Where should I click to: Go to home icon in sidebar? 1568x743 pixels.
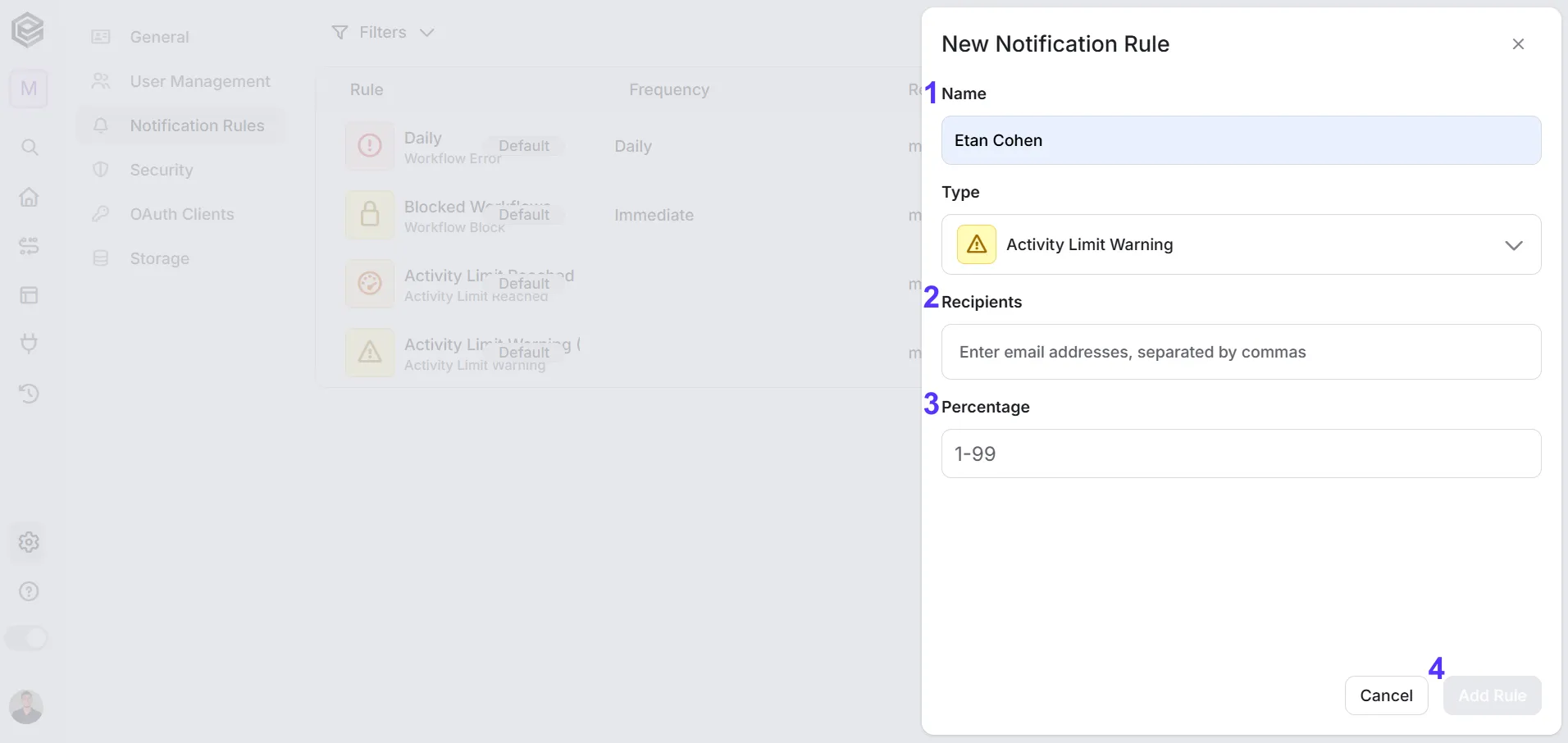pyautogui.click(x=29, y=197)
